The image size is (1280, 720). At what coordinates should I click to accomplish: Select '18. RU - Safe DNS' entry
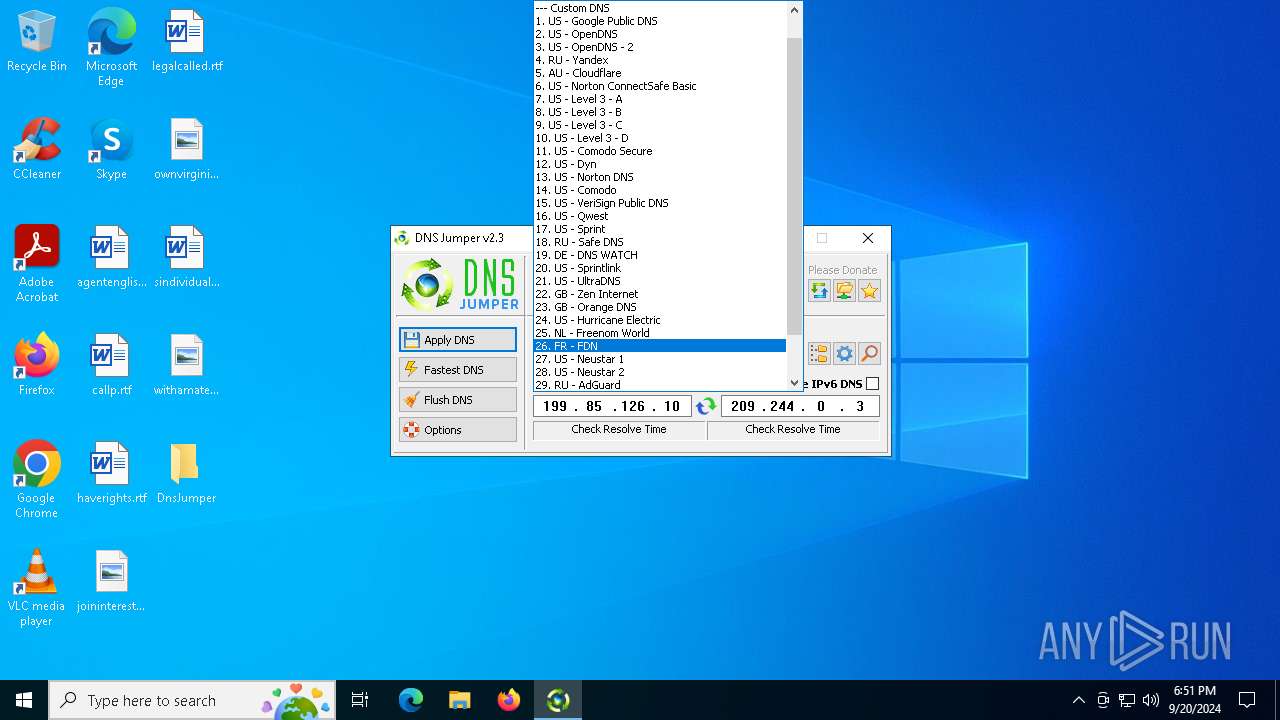(x=660, y=242)
